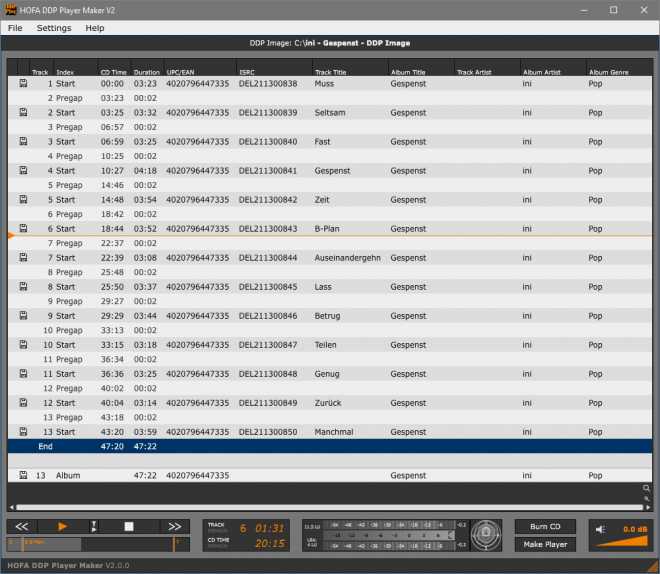Skip to the previous track with rewind button
Viewport: 660px width, 574px height.
(22, 526)
